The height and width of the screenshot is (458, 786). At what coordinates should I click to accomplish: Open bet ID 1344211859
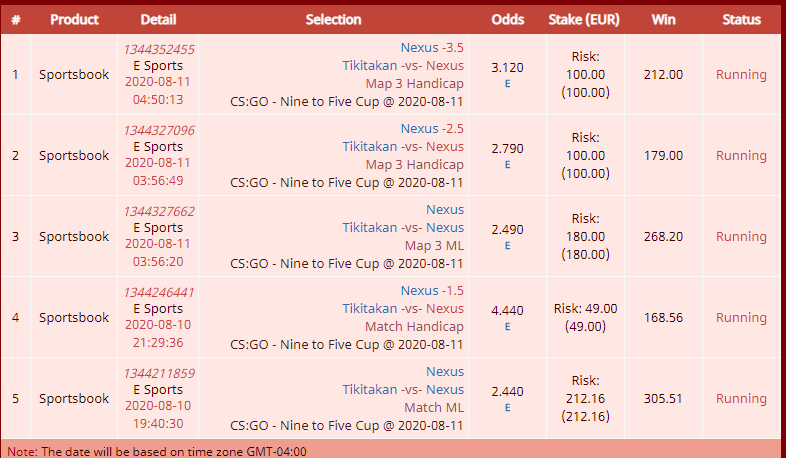pos(159,373)
